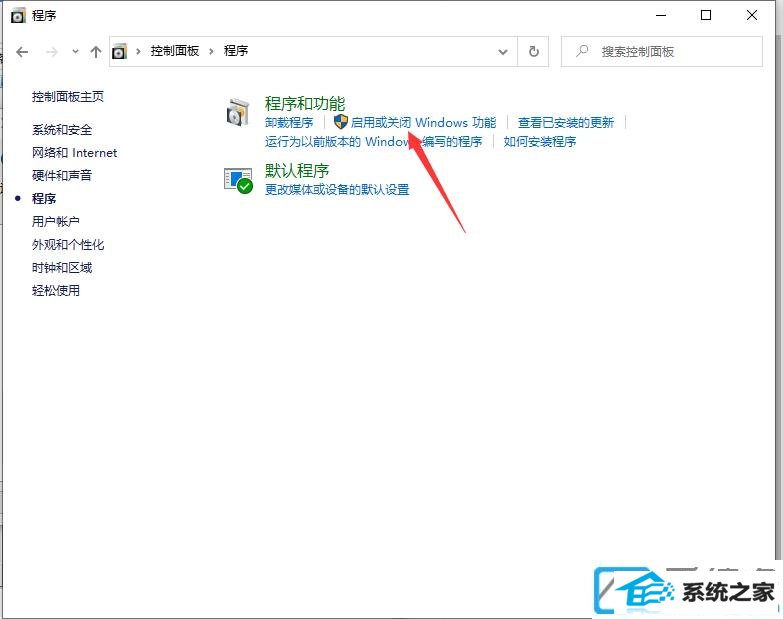Open 硬件和声音 category
This screenshot has width=783, height=619.
[62, 175]
